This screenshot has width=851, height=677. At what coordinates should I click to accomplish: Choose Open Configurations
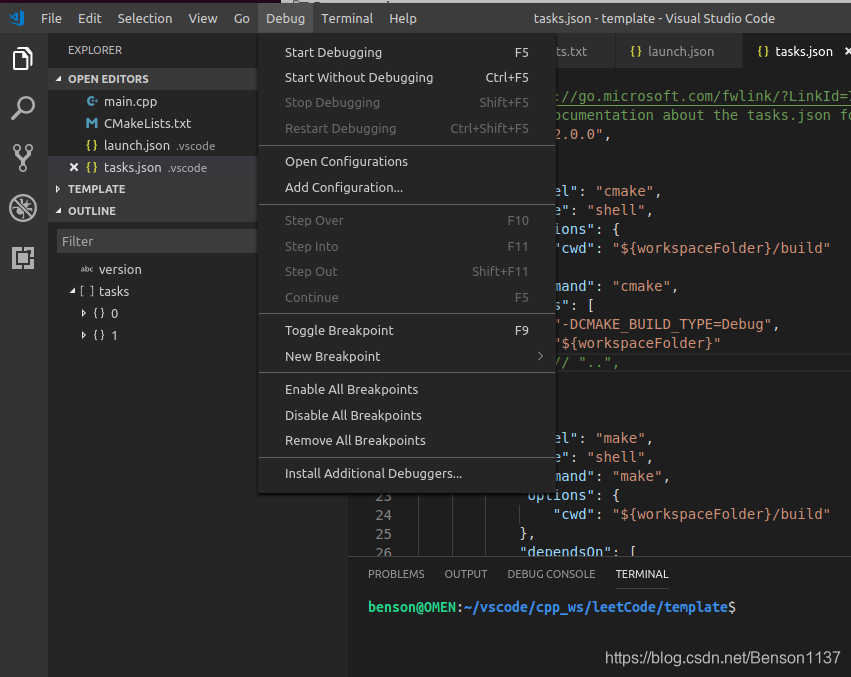(x=407, y=162)
